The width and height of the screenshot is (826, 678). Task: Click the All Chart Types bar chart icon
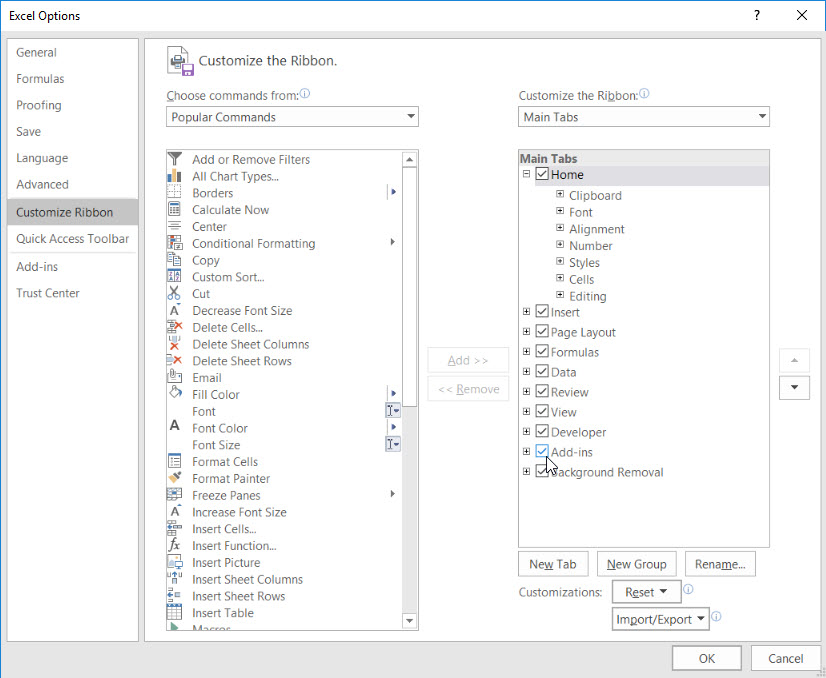(x=174, y=175)
